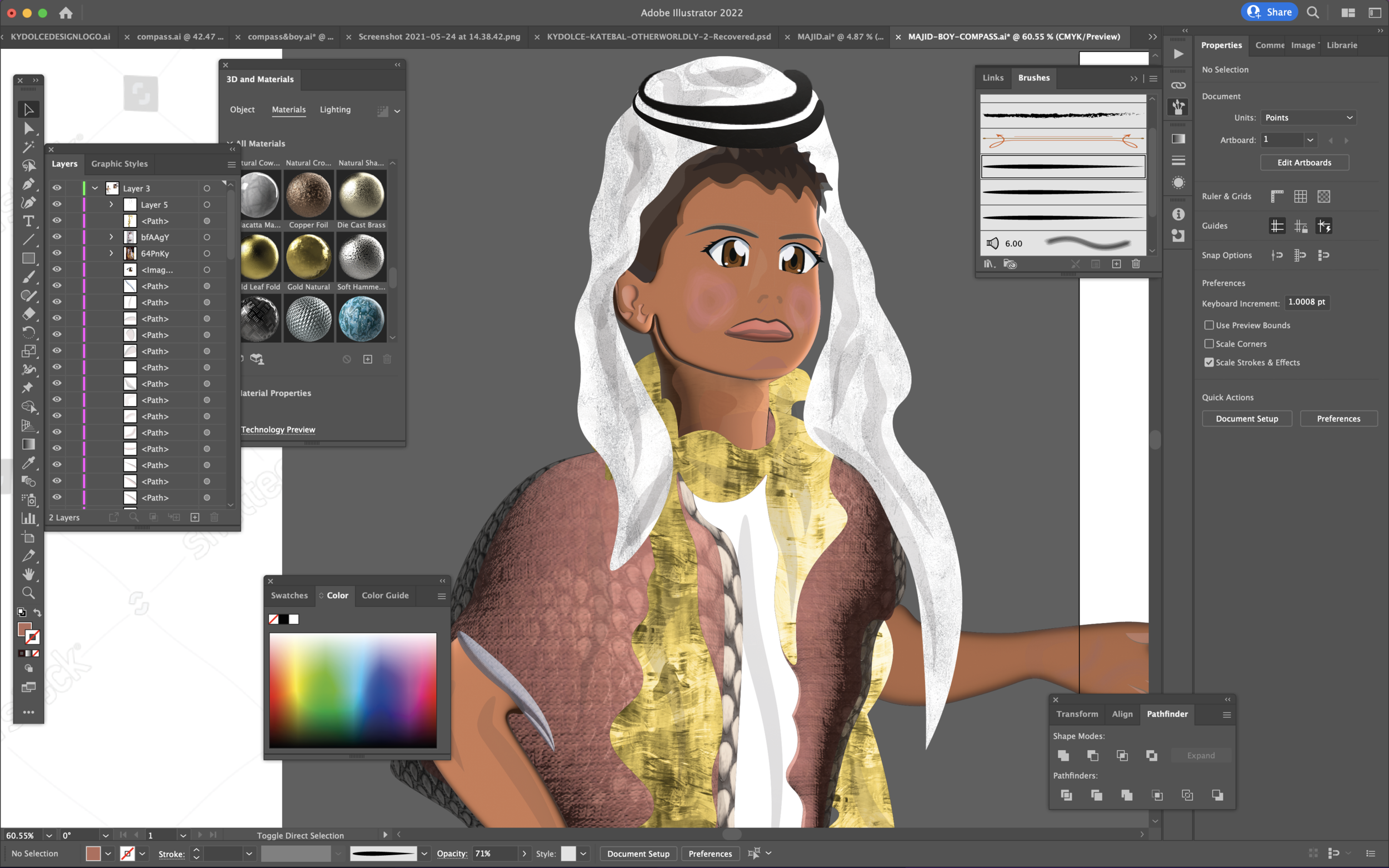Open the Artboard number dropdown
Viewport: 1389px width, 868px height.
pos(1310,140)
